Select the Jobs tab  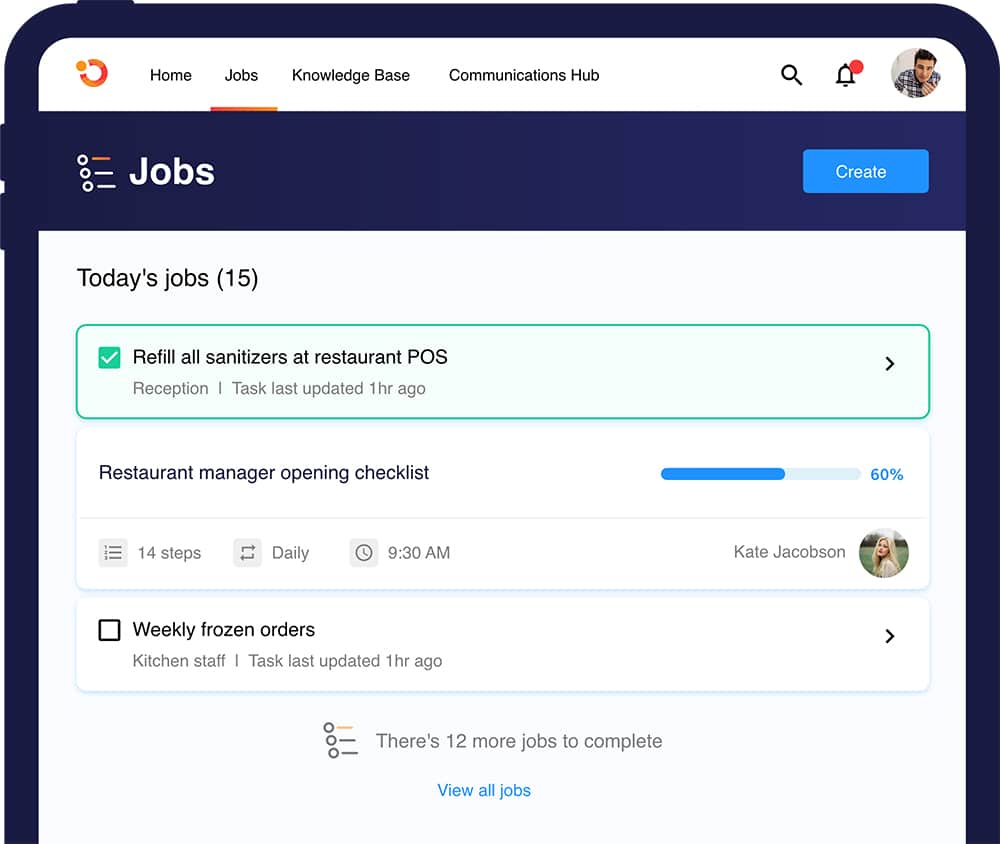tap(241, 75)
